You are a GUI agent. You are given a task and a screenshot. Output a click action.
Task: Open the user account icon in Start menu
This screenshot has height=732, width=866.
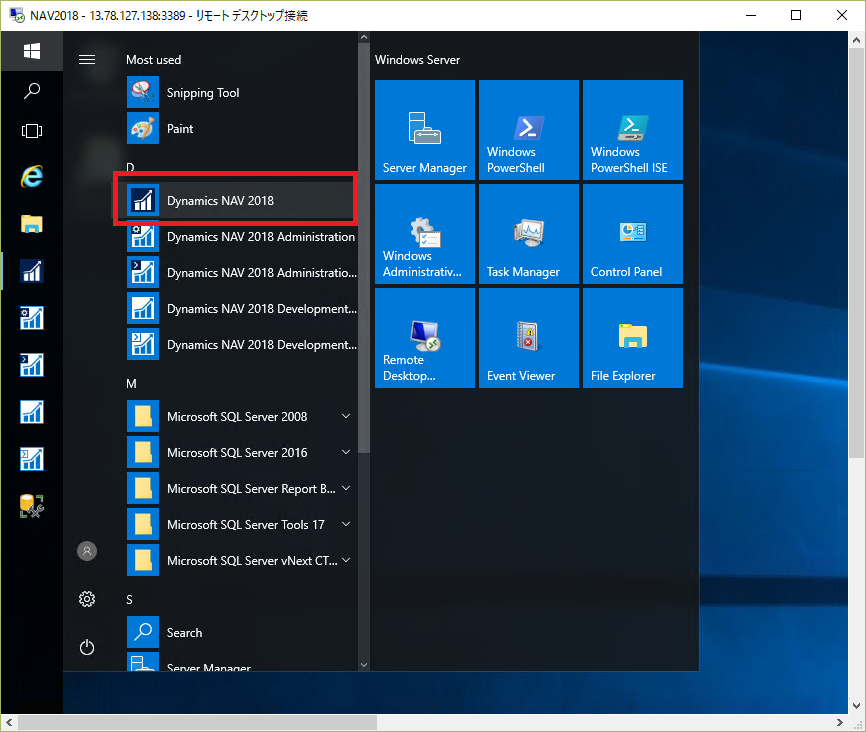(87, 551)
